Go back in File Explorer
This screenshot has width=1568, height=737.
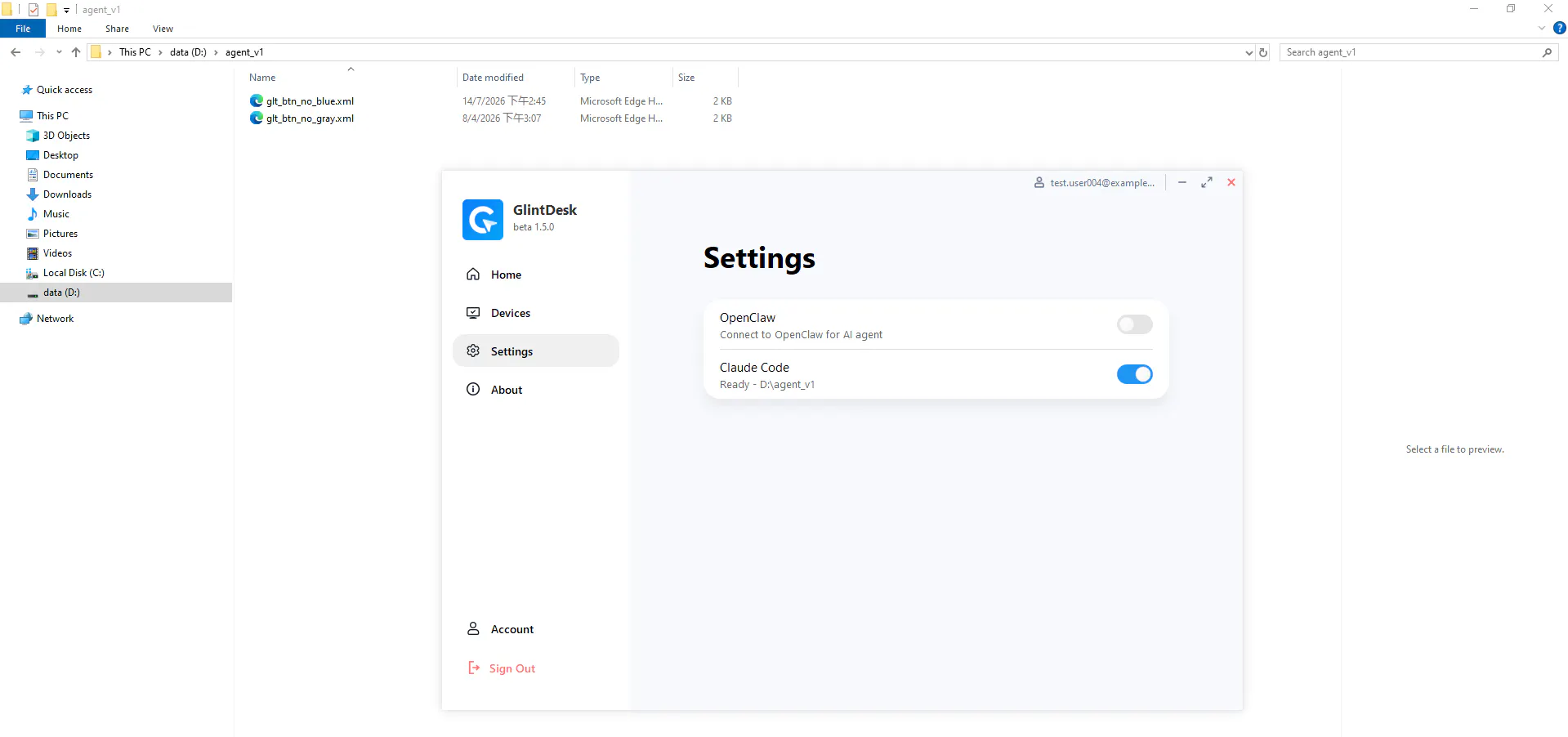point(16,52)
